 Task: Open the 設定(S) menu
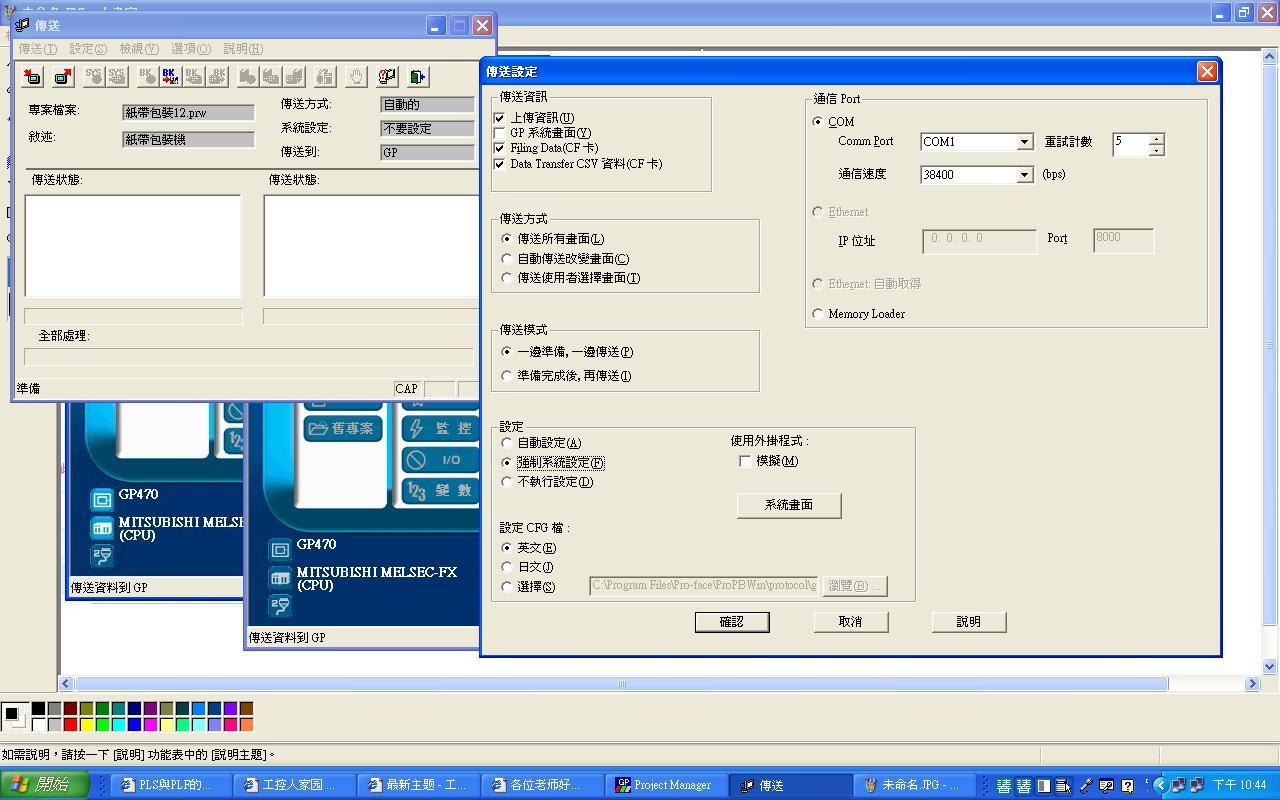click(87, 48)
